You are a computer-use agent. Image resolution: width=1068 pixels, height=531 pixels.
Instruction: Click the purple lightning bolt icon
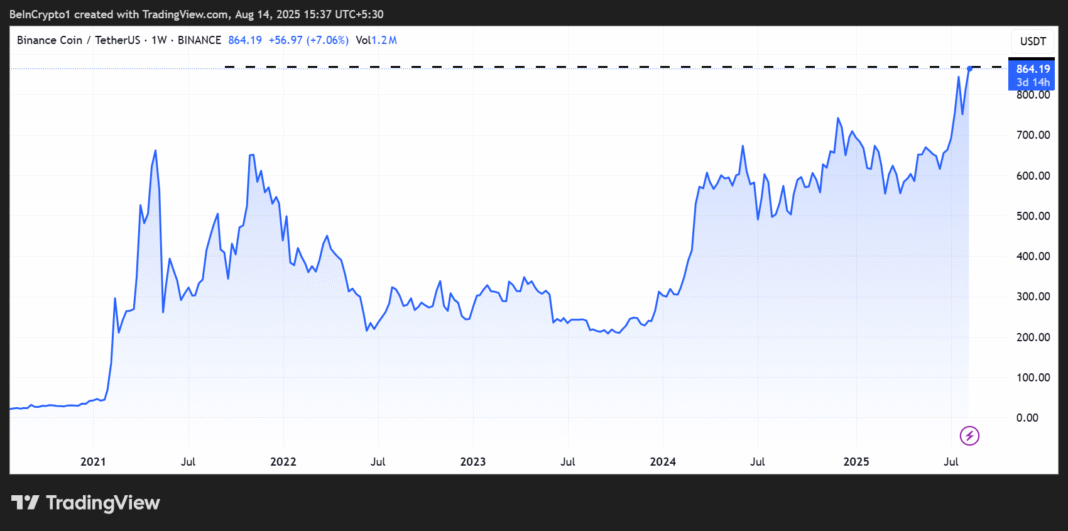point(969,435)
